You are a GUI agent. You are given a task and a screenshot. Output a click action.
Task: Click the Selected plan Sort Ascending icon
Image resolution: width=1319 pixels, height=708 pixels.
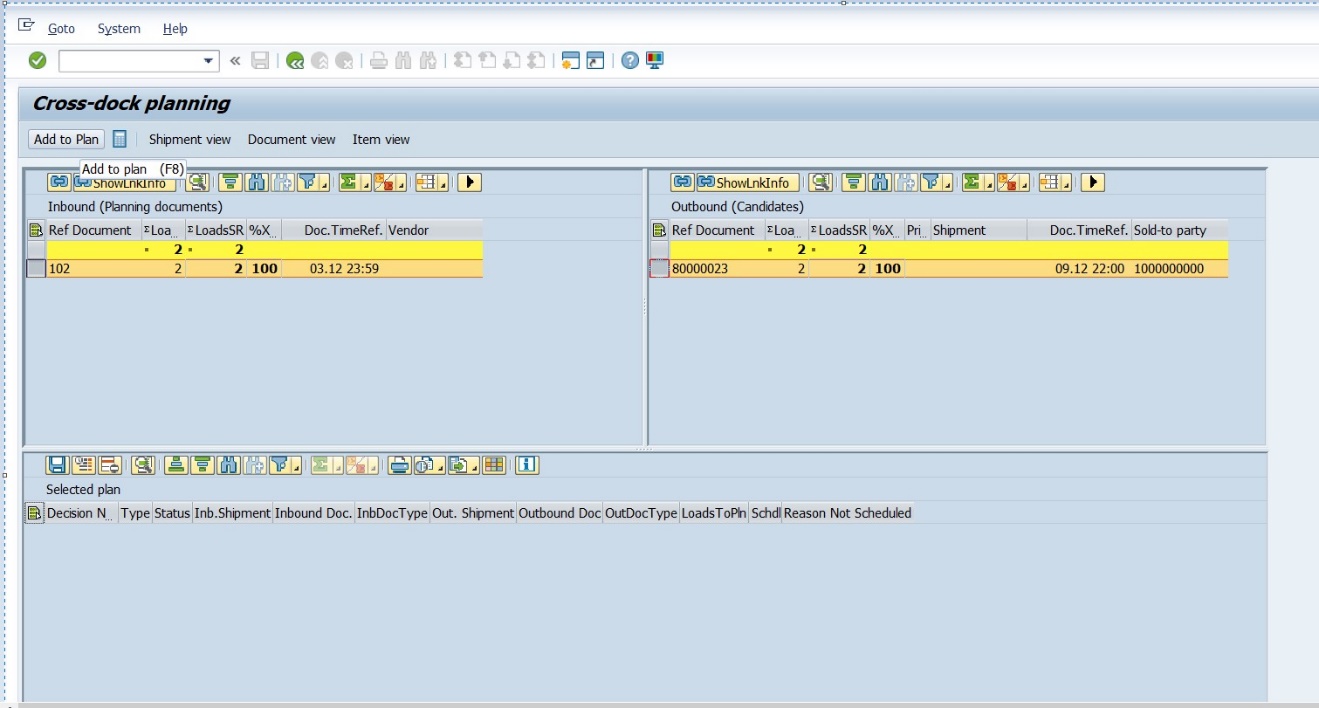[176, 465]
